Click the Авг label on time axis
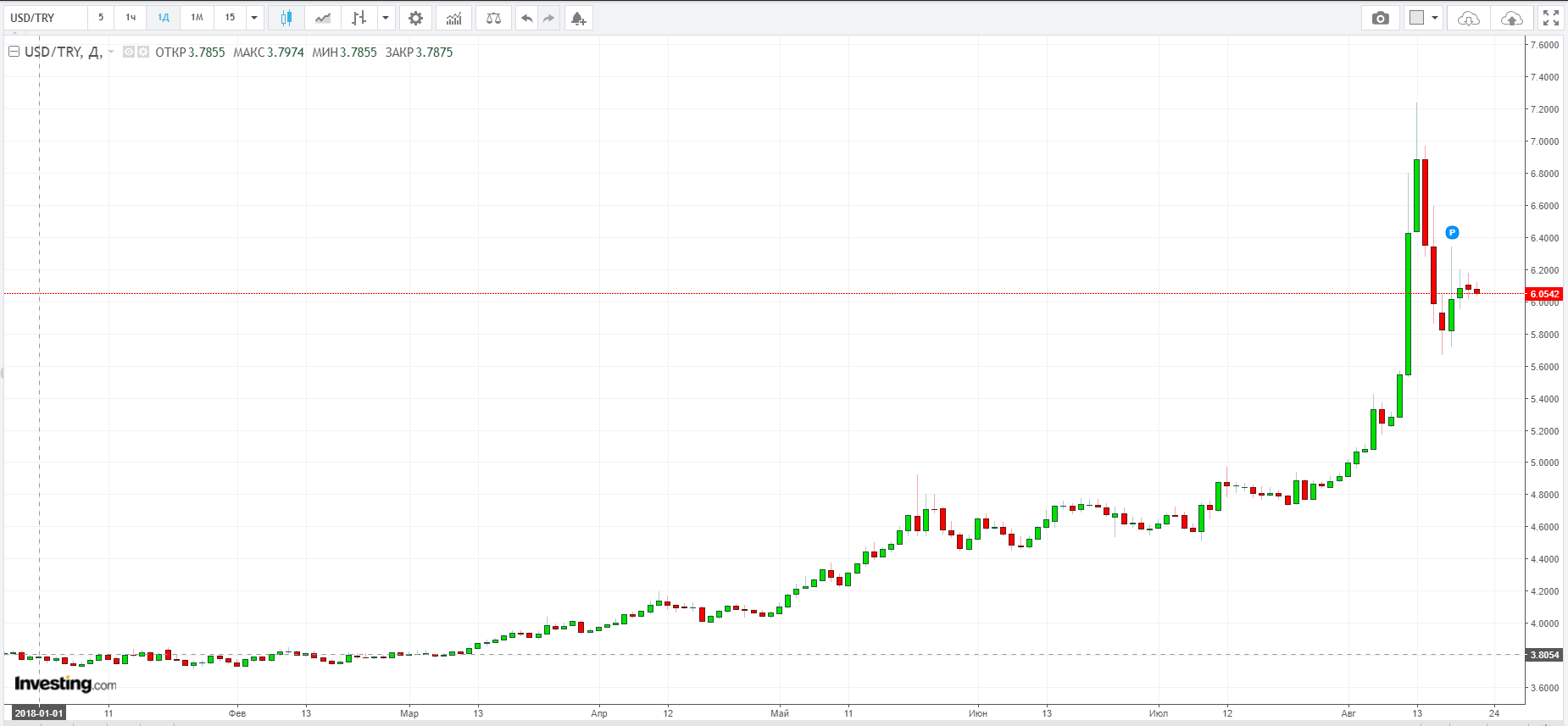 1348,713
